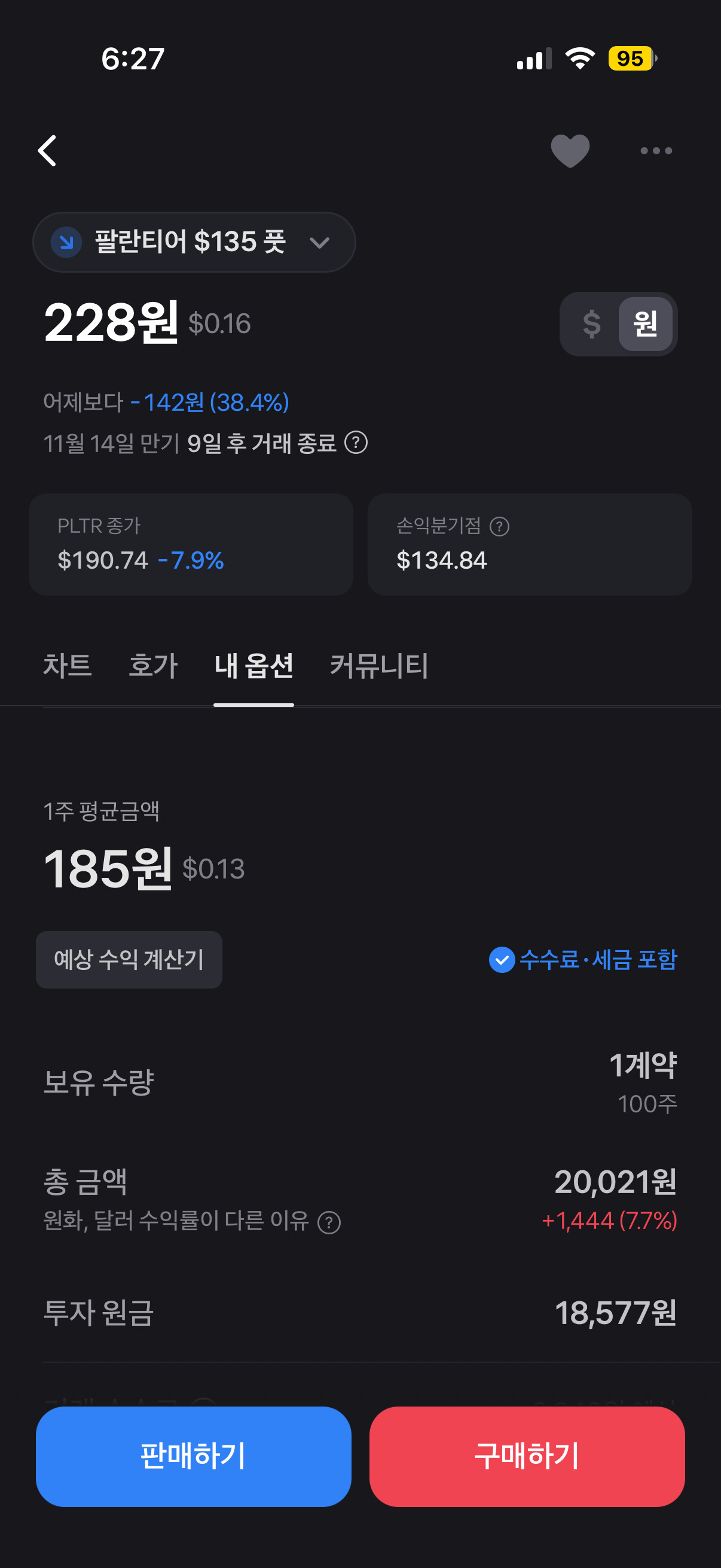Open the 예상 수익 계산기
The image size is (721, 1568).
click(x=129, y=960)
